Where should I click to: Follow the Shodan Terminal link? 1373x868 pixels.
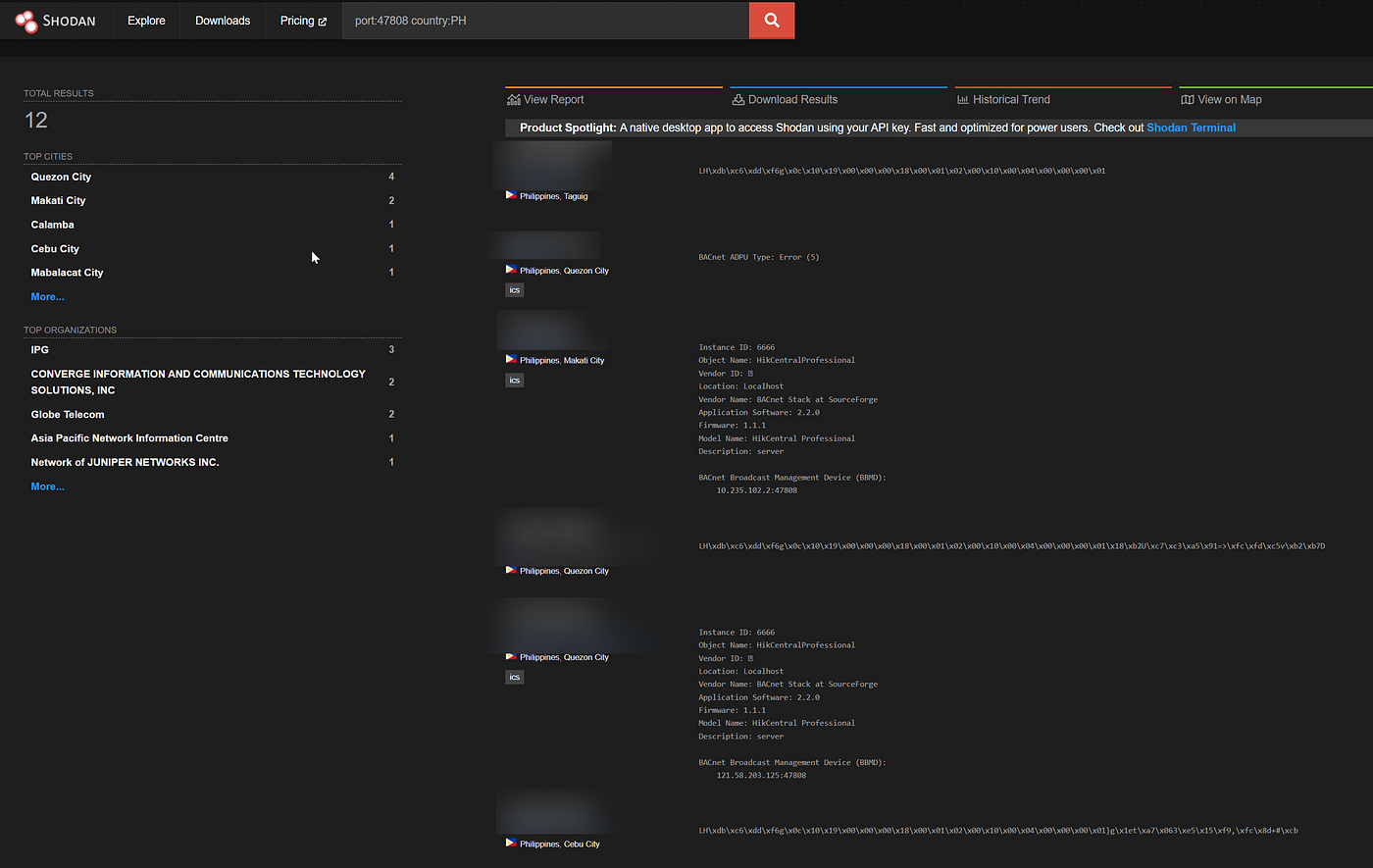click(1191, 128)
